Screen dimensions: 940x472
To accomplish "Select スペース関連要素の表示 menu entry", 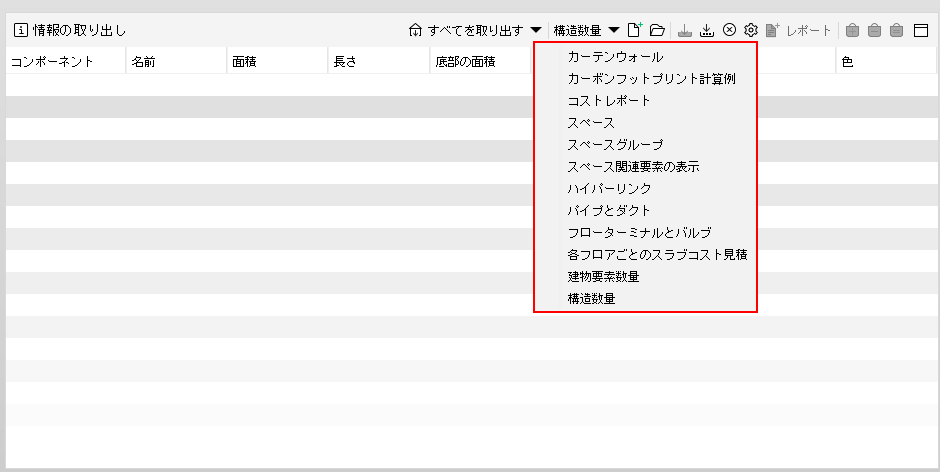I will coord(645,167).
